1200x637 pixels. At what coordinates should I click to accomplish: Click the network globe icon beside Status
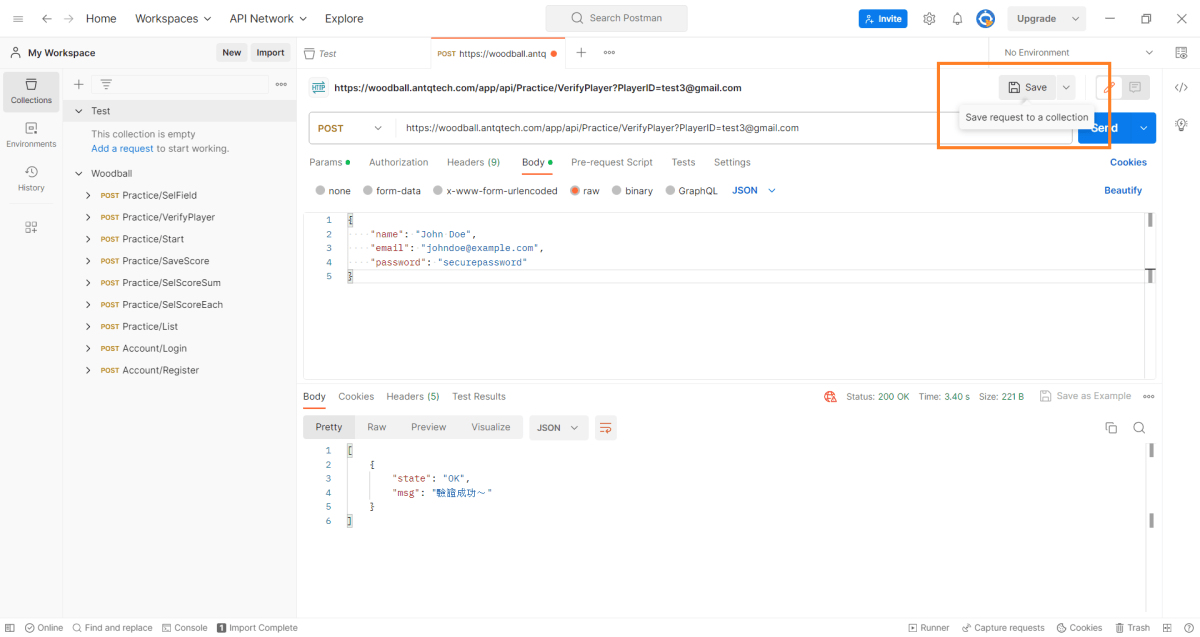[830, 396]
